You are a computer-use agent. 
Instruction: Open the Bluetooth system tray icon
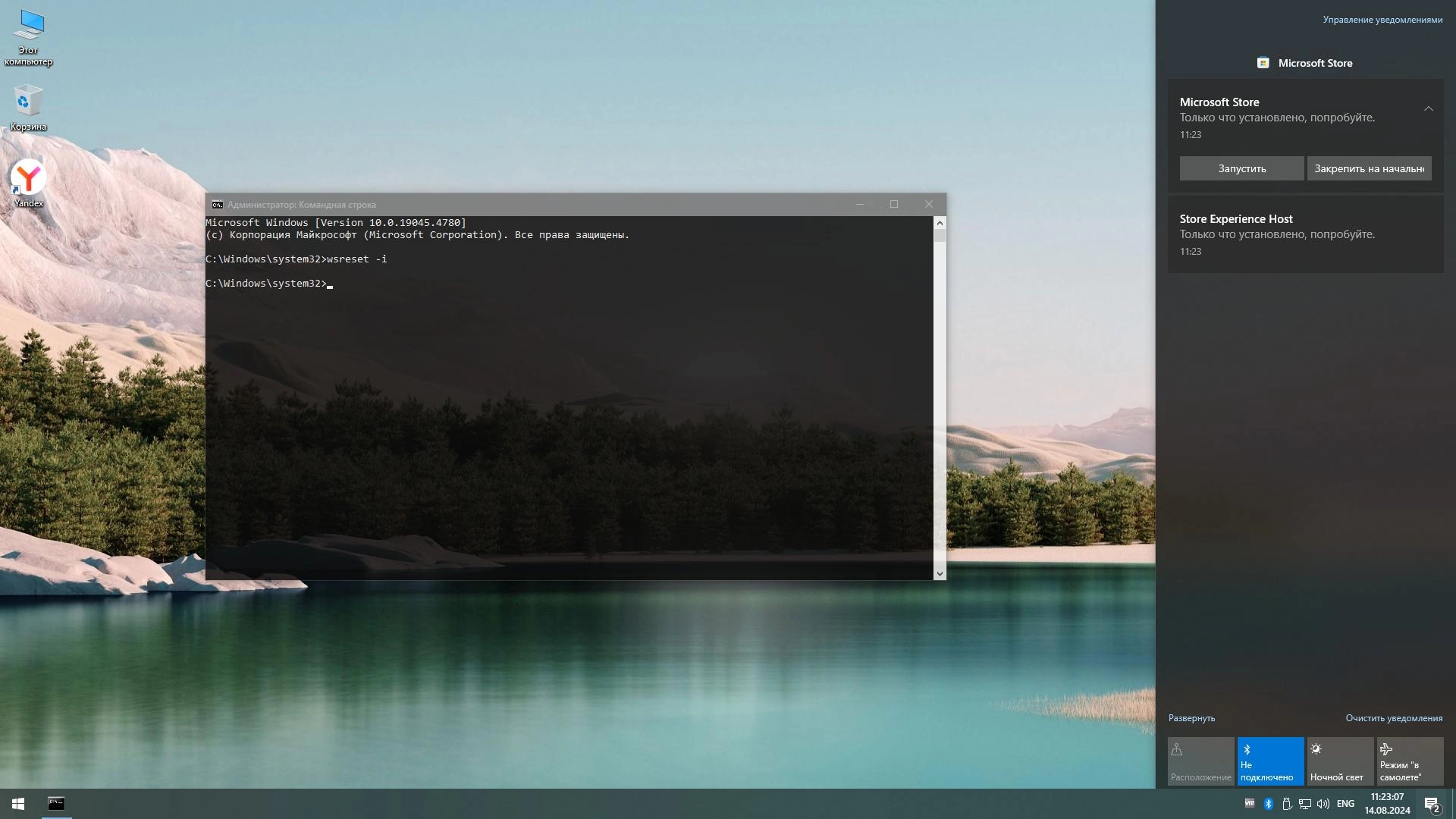pos(1269,803)
